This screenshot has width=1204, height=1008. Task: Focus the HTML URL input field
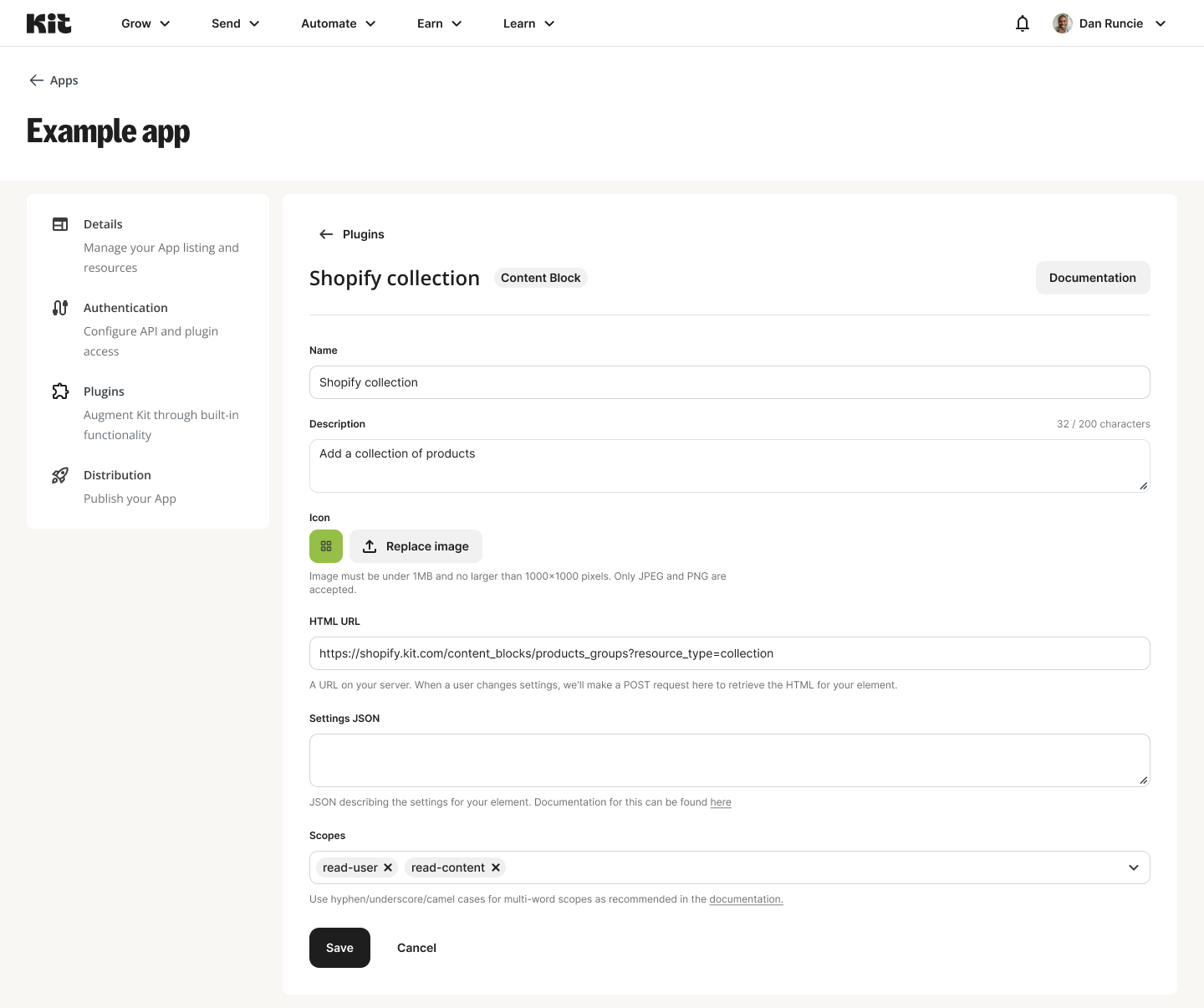[x=730, y=653]
